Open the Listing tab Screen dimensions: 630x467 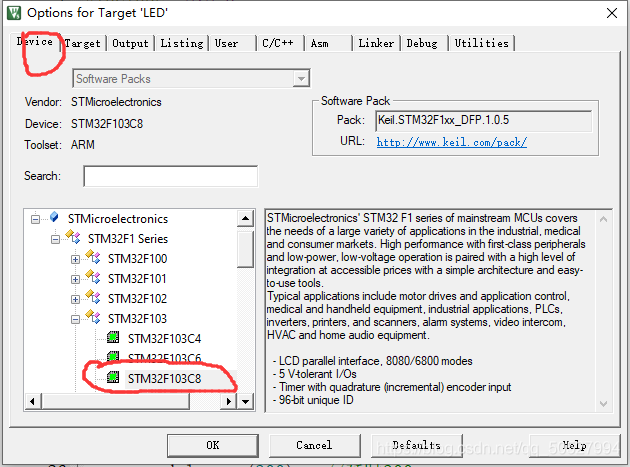pos(182,43)
